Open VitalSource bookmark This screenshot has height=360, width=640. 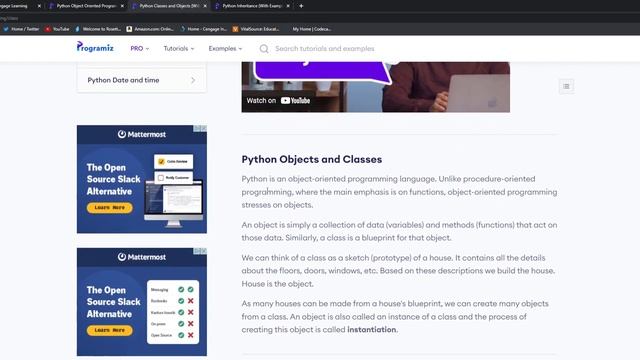click(x=256, y=29)
